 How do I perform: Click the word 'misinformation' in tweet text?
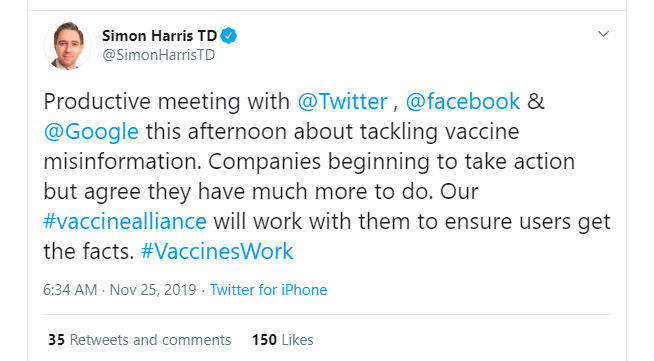122,161
